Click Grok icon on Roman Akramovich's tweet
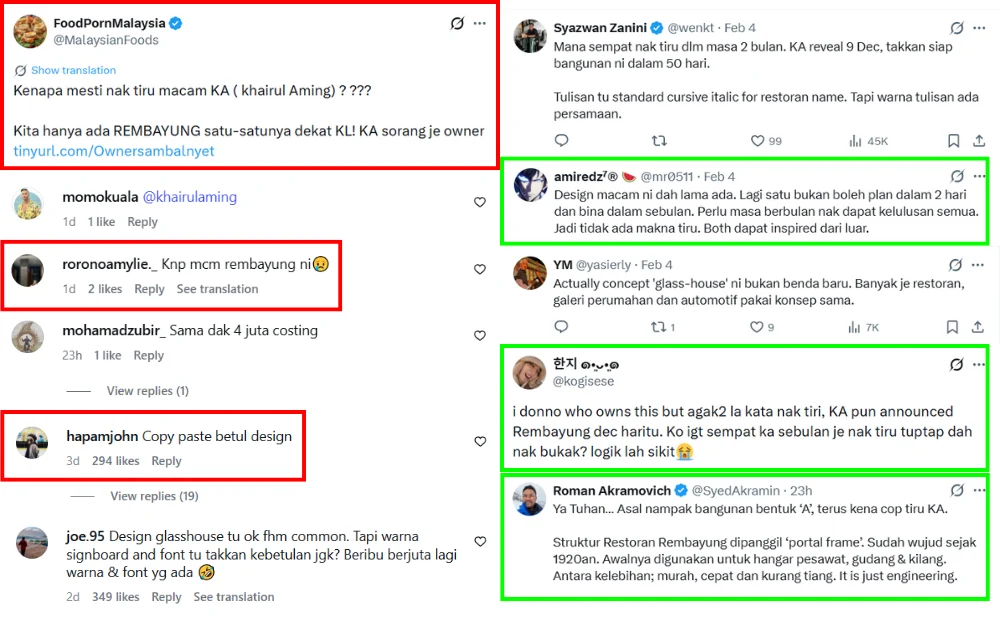 tap(957, 490)
